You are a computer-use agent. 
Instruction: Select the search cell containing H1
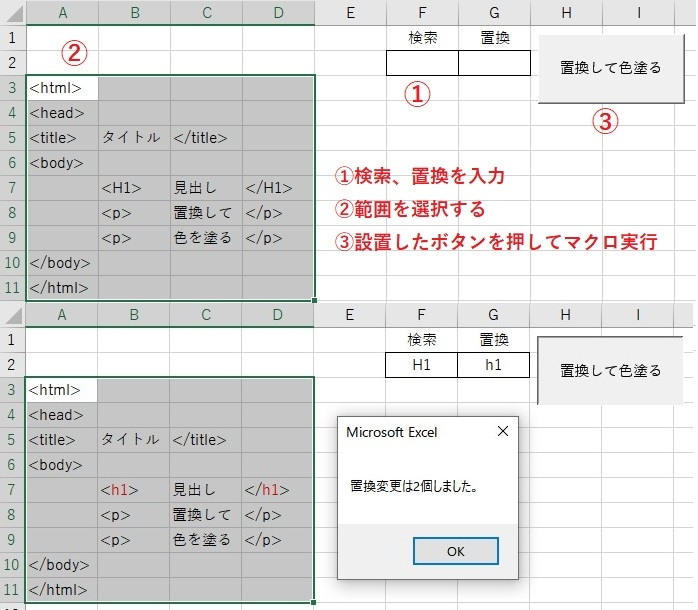pyautogui.click(x=421, y=365)
